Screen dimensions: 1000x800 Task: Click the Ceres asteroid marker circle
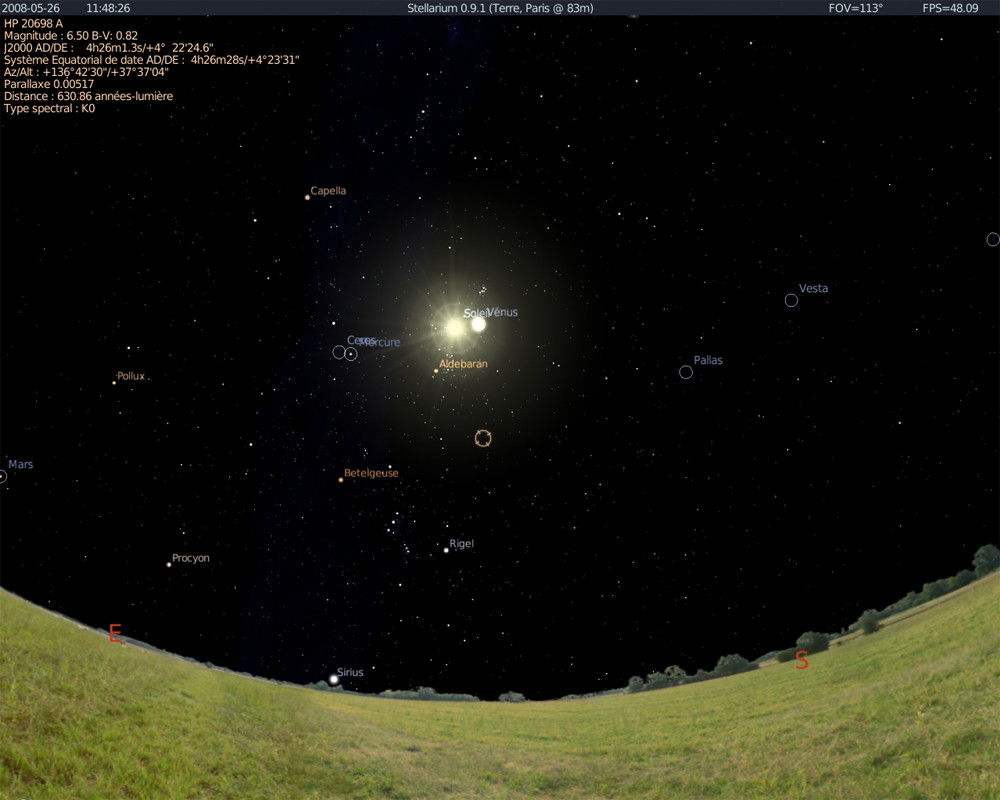point(339,352)
